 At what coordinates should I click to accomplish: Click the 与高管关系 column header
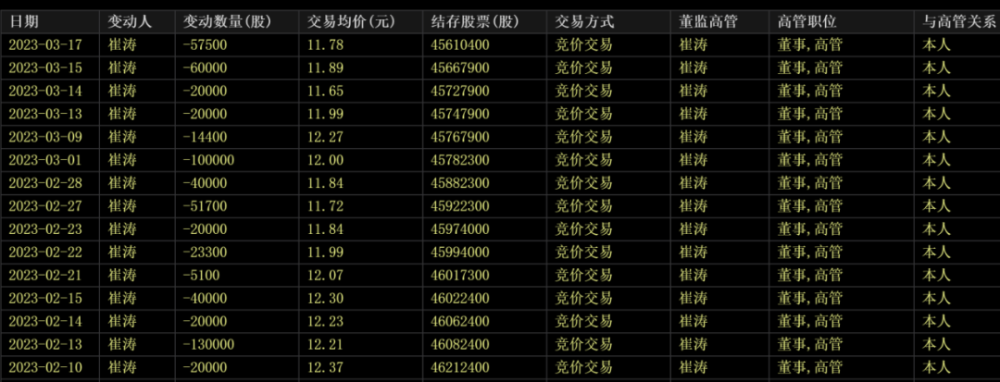click(x=957, y=22)
